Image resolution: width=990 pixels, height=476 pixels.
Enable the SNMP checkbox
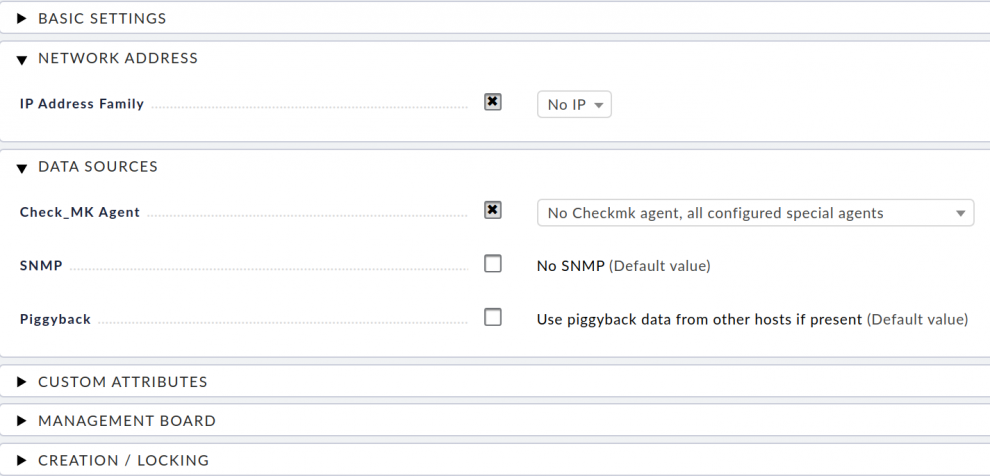click(x=492, y=263)
